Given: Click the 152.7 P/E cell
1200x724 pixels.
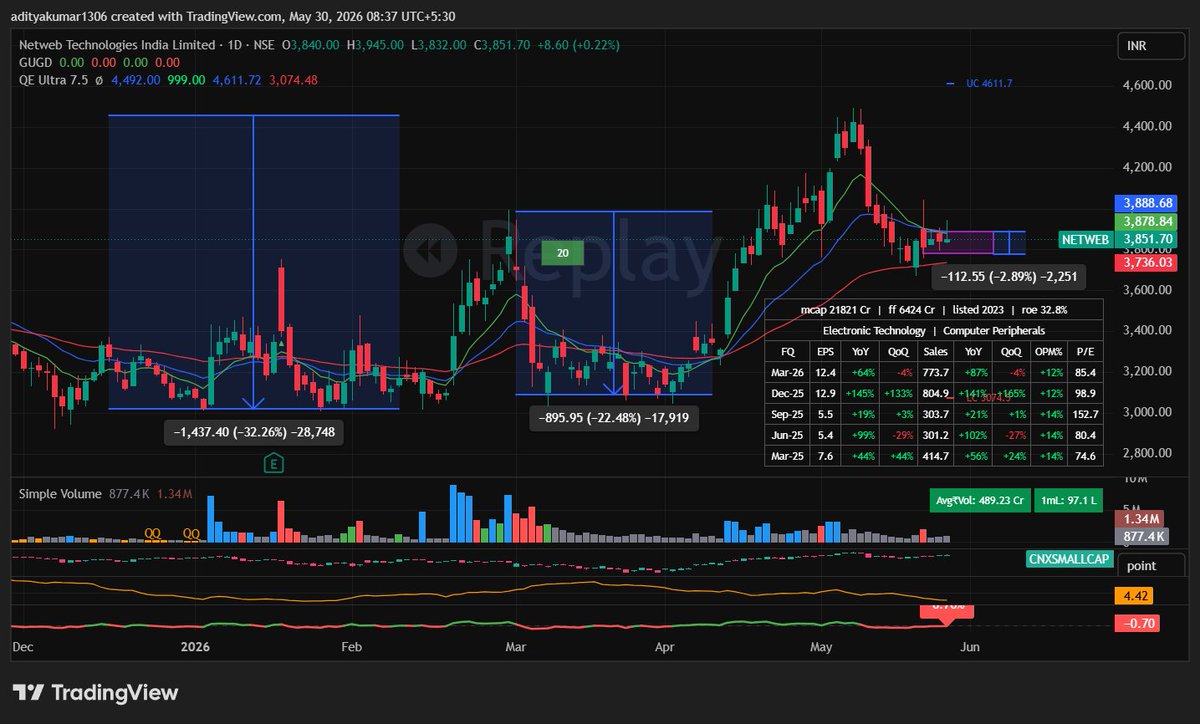Looking at the screenshot, I should tap(1085, 414).
